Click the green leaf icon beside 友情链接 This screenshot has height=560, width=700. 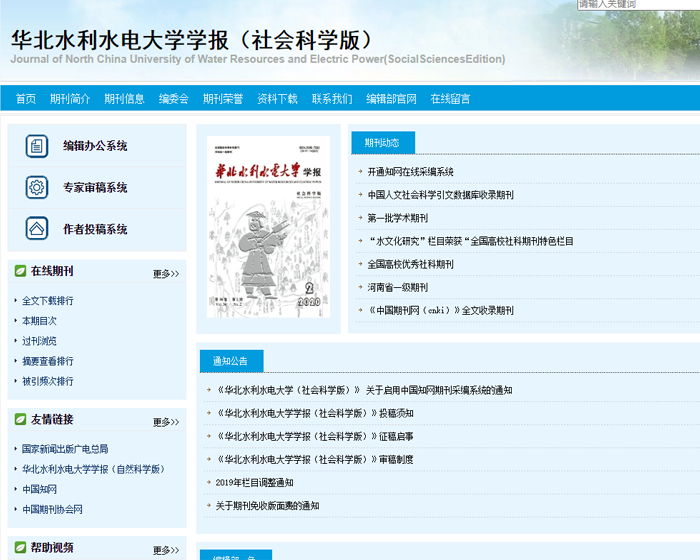point(21,419)
